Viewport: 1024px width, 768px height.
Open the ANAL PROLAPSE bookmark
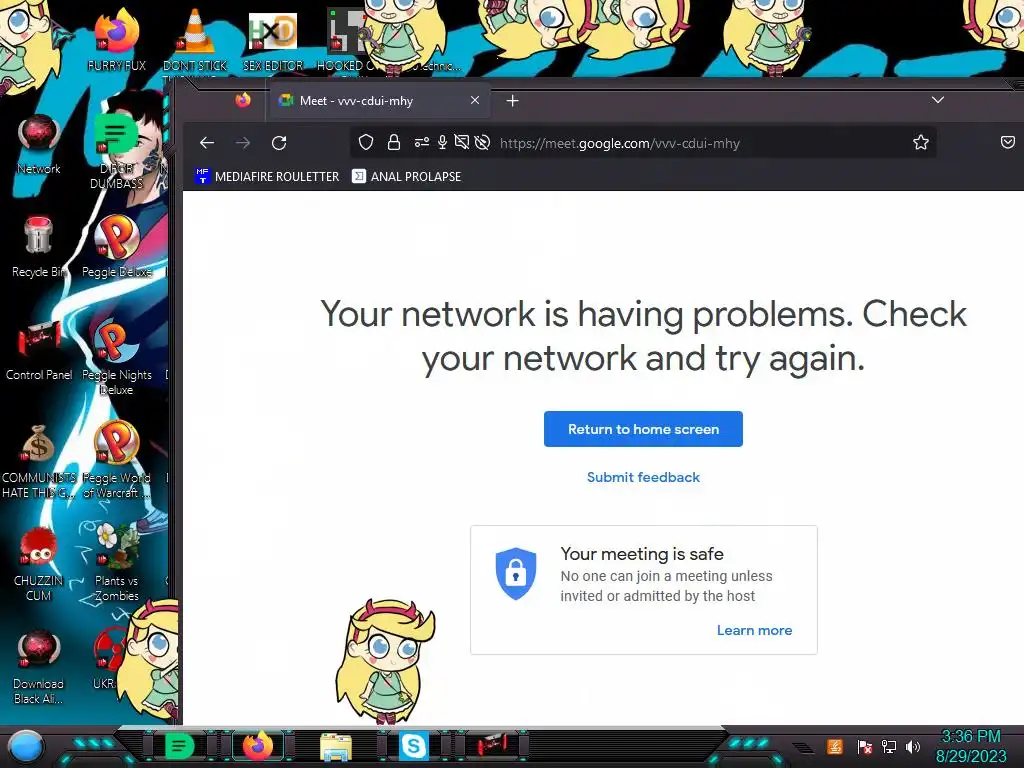[x=406, y=176]
